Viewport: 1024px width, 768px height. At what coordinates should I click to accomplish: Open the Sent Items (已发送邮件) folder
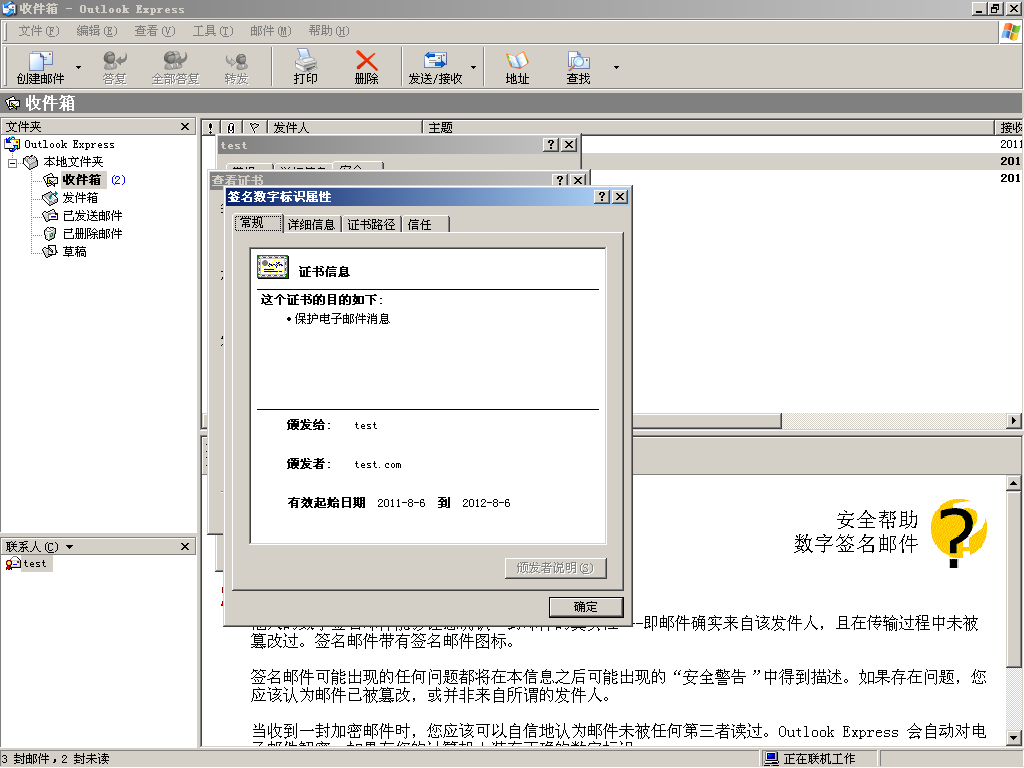82,216
